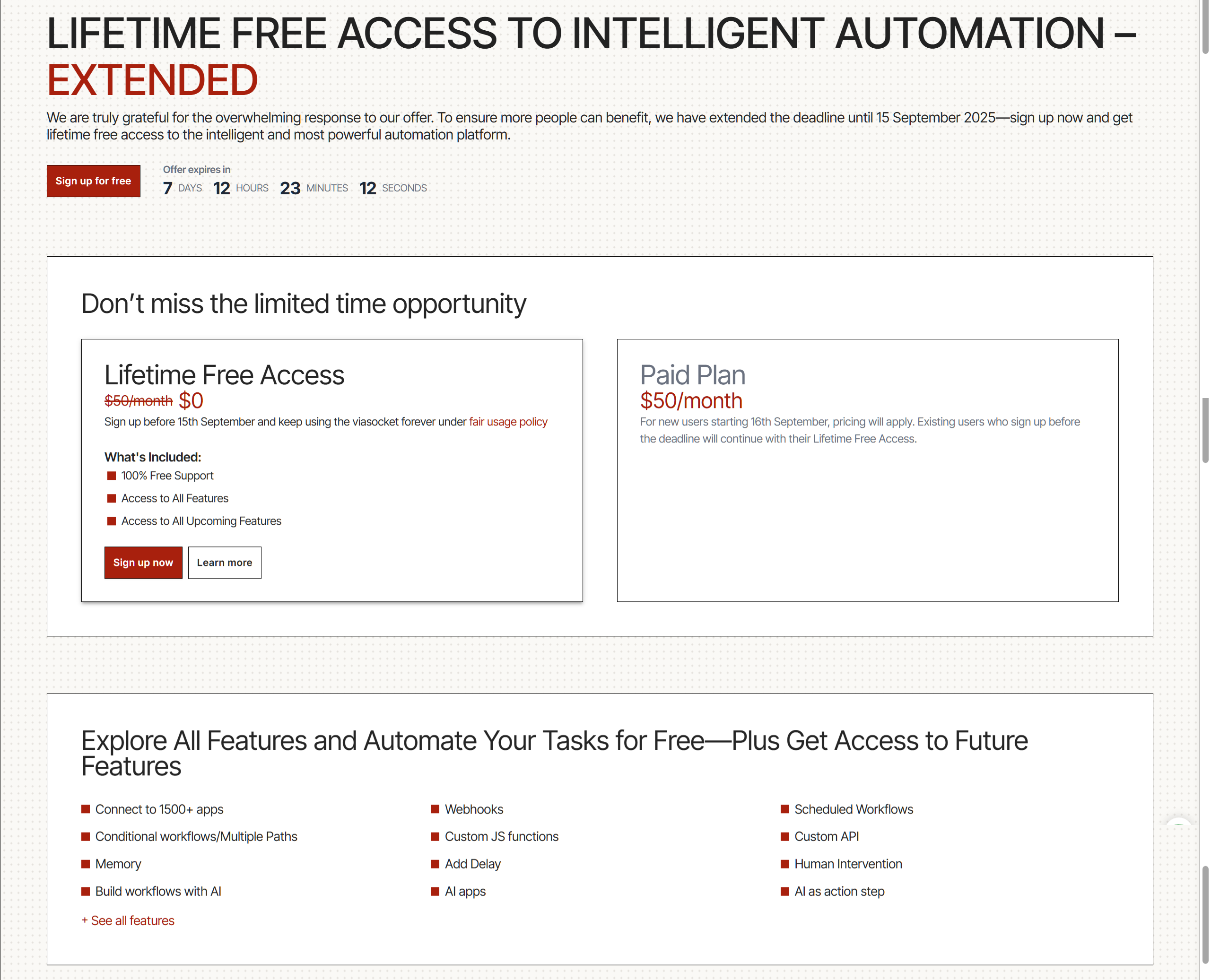Follow the fair usage policy link
This screenshot has height=980, width=1211.
[x=507, y=422]
